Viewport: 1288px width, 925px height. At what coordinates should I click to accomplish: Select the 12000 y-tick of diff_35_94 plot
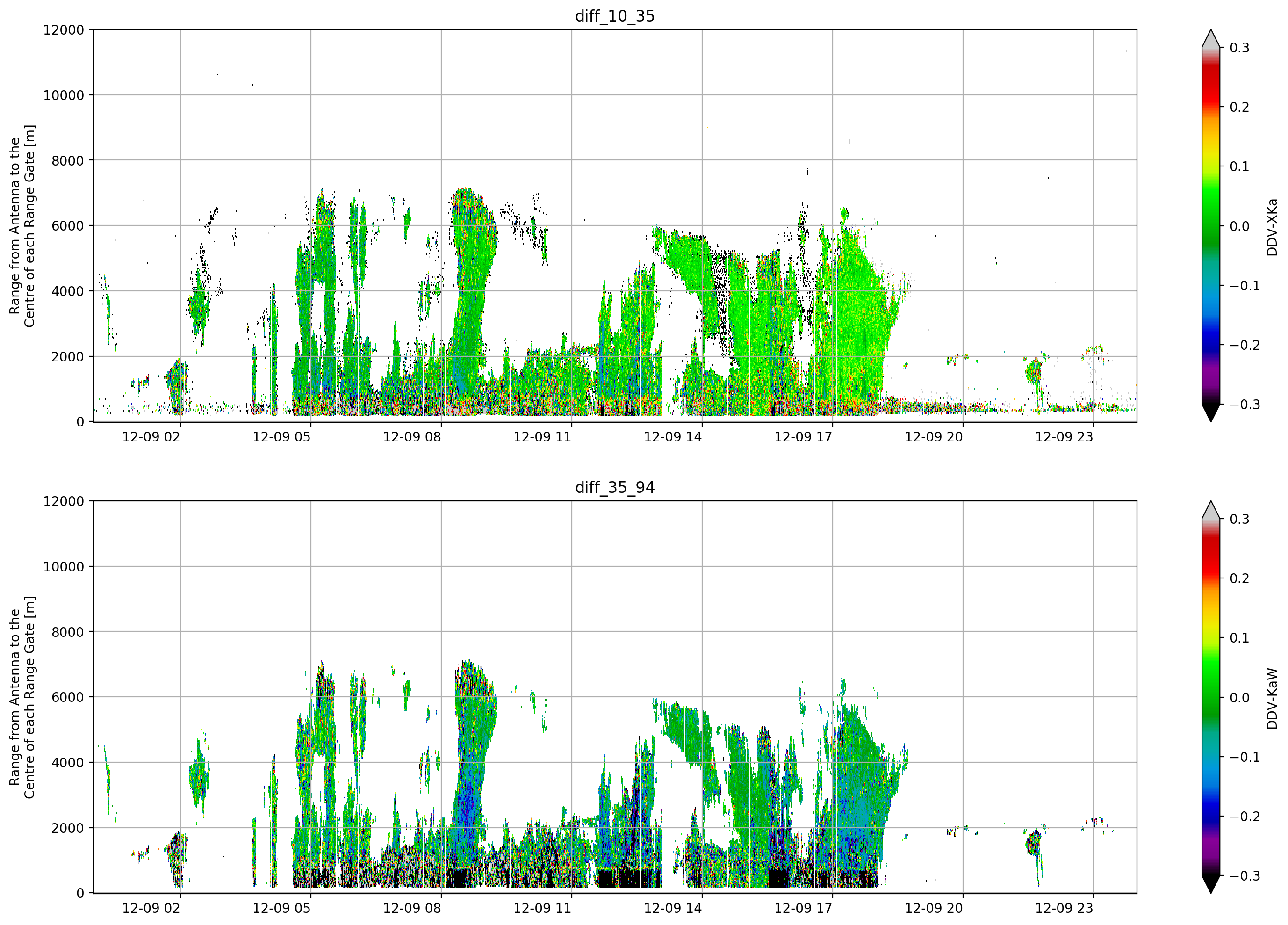(x=64, y=502)
